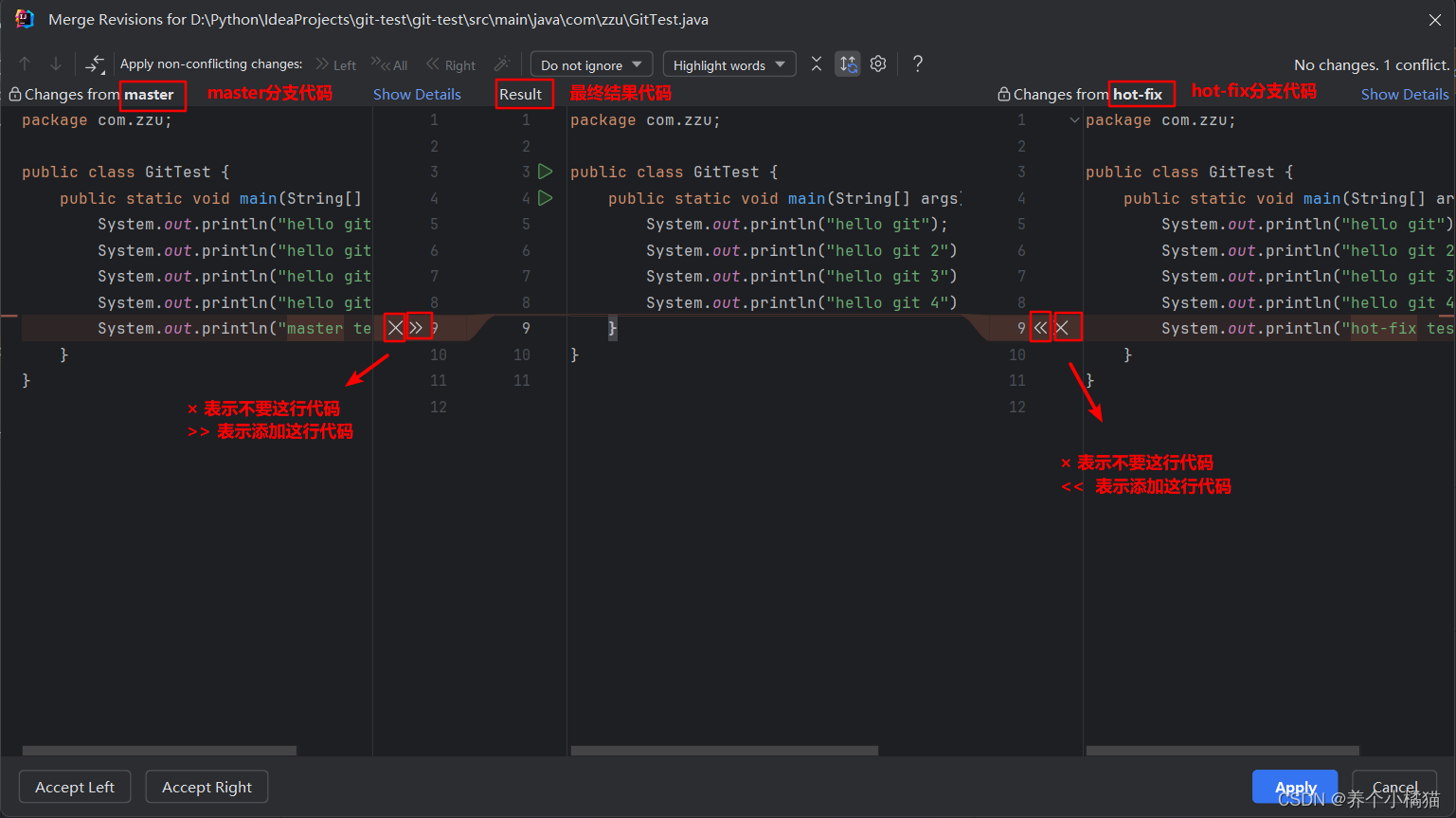Click Accept Left button
1456x818 pixels.
[75, 787]
